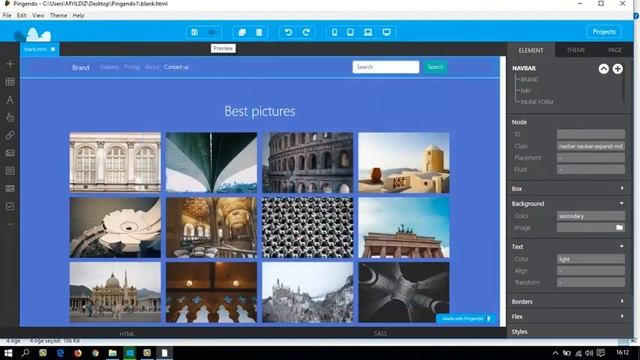Image resolution: width=640 pixels, height=360 pixels.
Task: Click the Pricing nav link
Action: point(132,67)
